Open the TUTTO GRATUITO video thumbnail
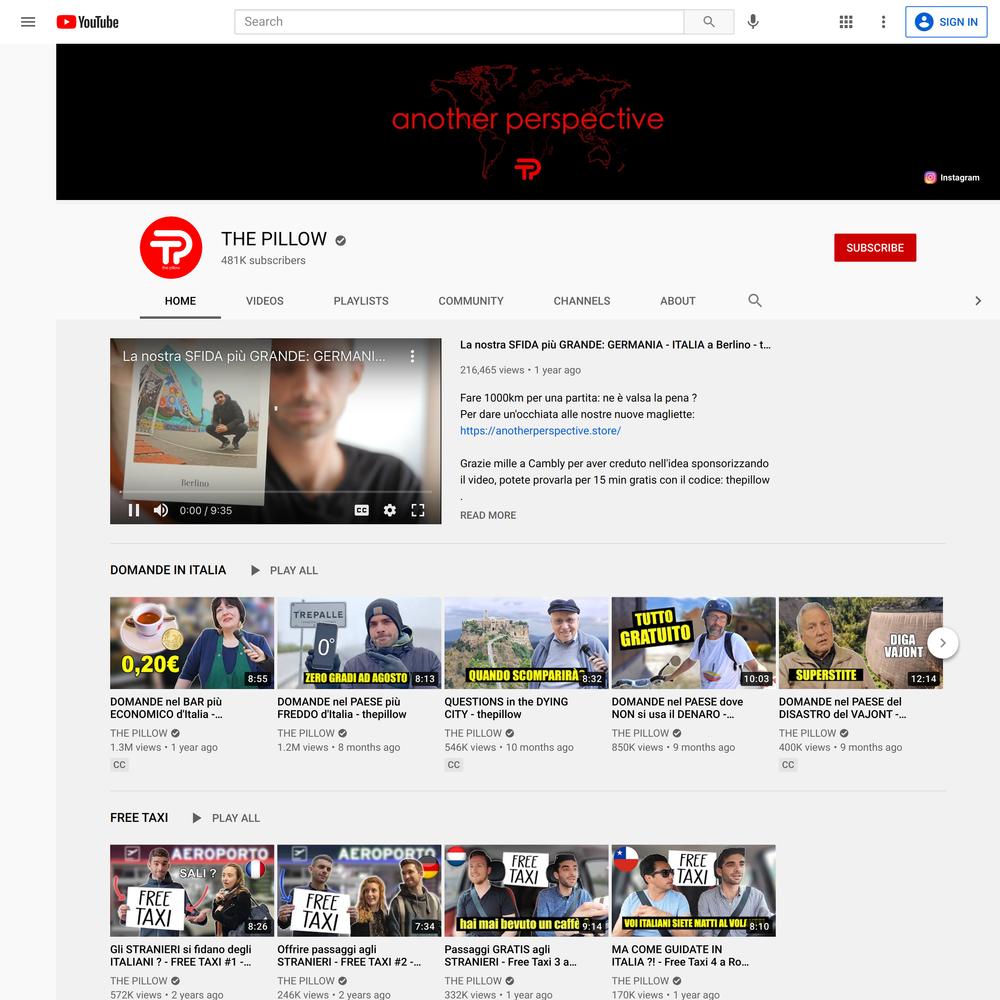Image resolution: width=1000 pixels, height=1000 pixels. (693, 643)
